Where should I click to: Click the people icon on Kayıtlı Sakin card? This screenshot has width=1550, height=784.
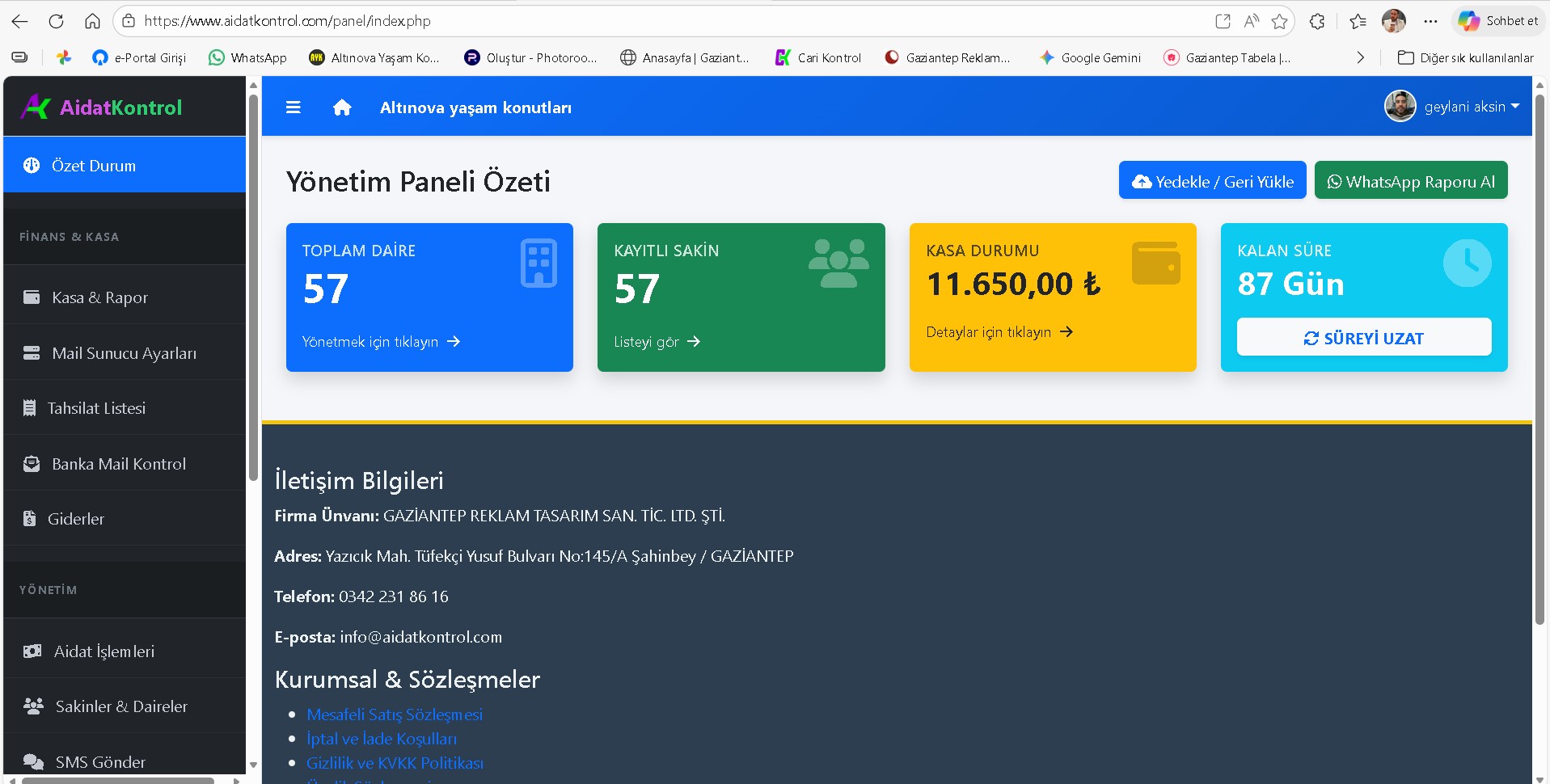[838, 263]
